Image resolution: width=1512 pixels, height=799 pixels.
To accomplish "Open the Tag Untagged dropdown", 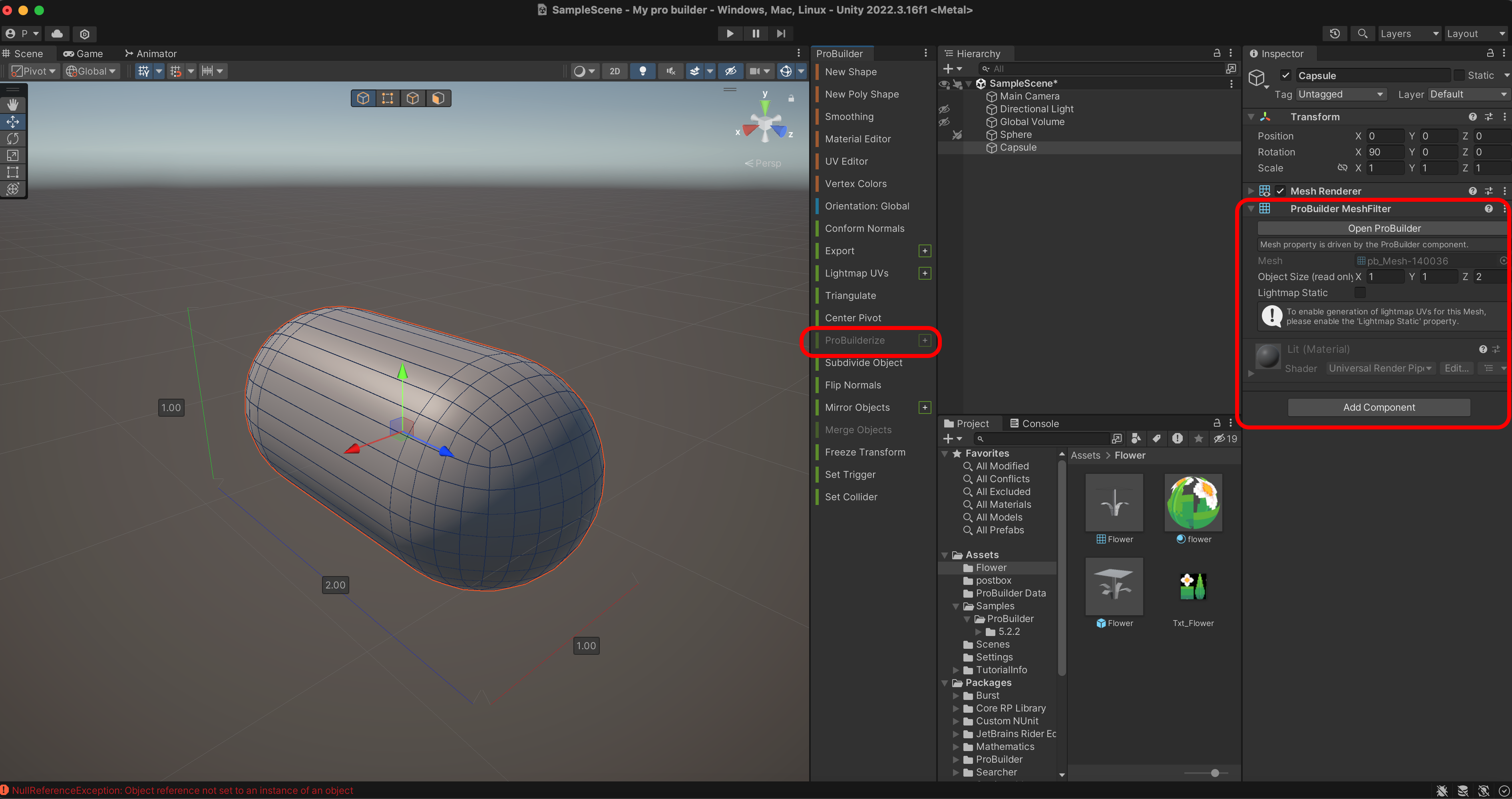I will click(1341, 94).
